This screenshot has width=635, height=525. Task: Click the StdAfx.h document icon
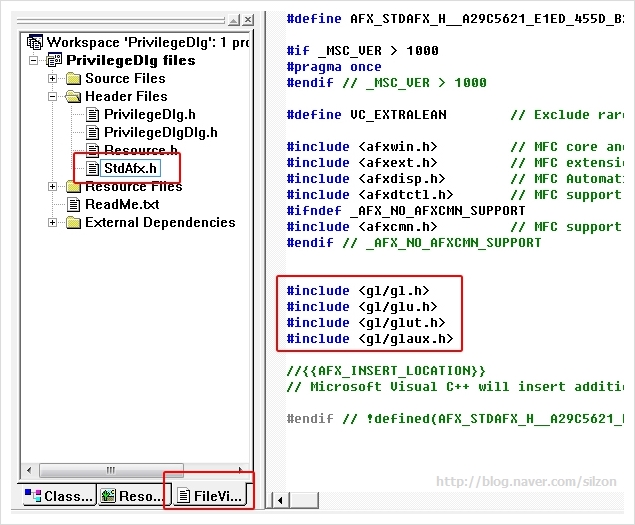[92, 168]
